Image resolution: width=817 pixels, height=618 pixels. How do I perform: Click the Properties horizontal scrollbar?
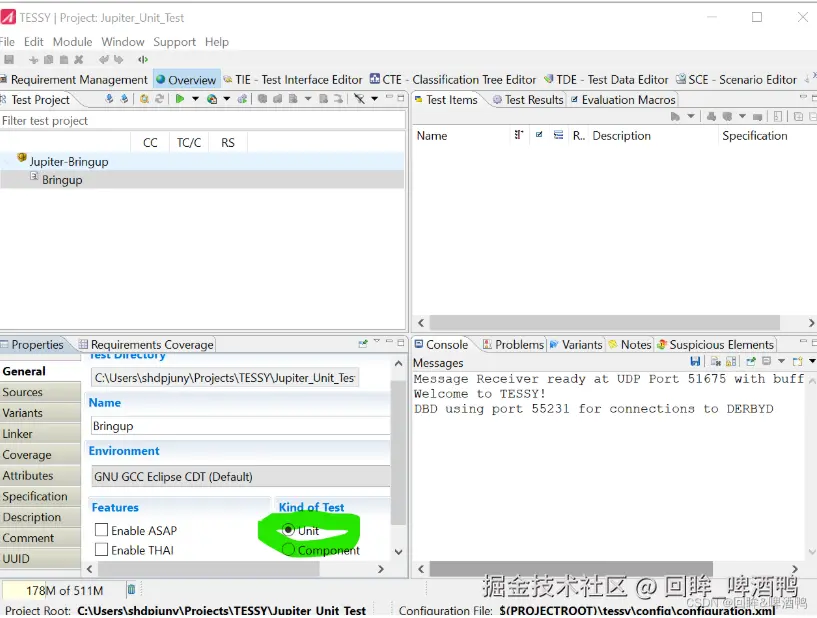tap(209, 568)
